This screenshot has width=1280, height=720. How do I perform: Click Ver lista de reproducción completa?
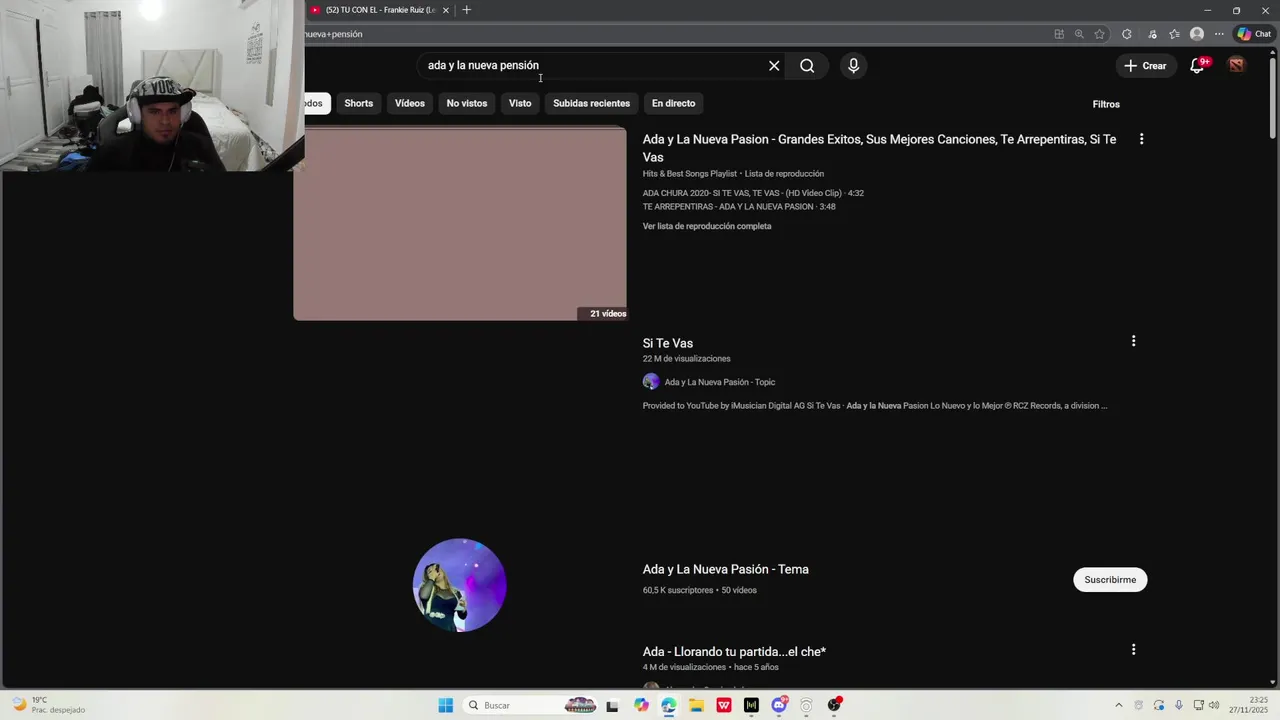707,226
